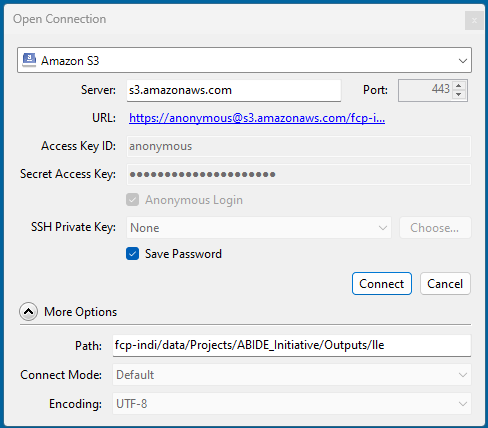Click into the Path text field
Image resolution: width=488 pixels, height=428 pixels.
292,345
